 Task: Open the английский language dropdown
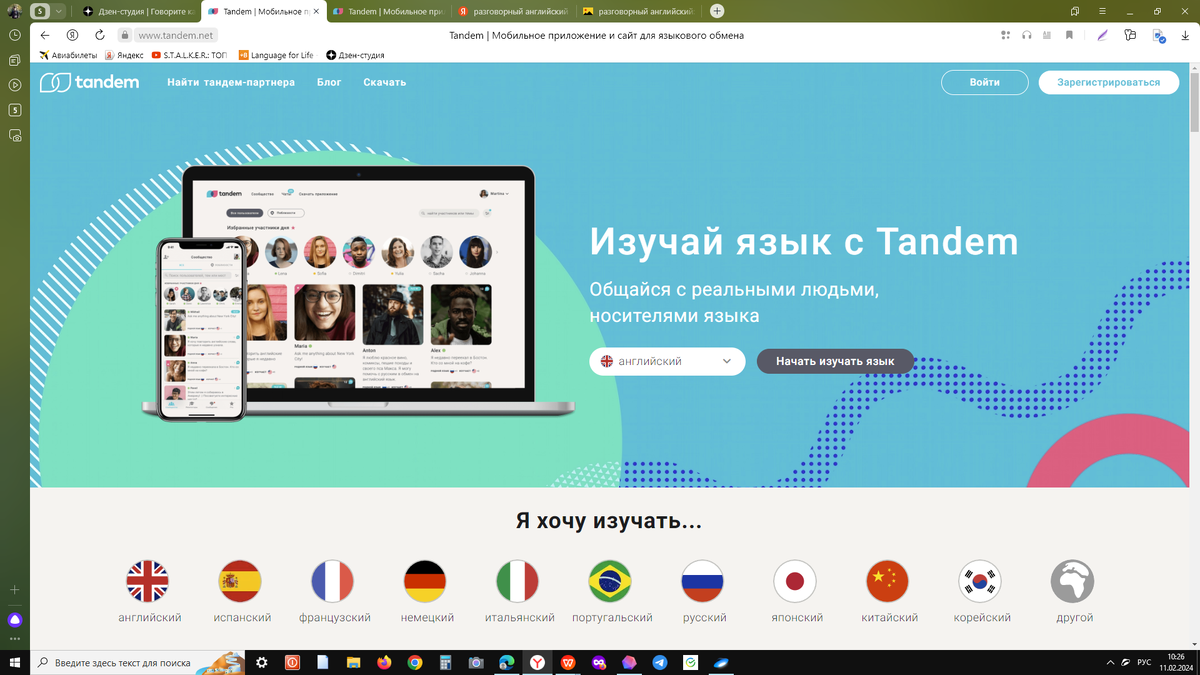pos(667,361)
